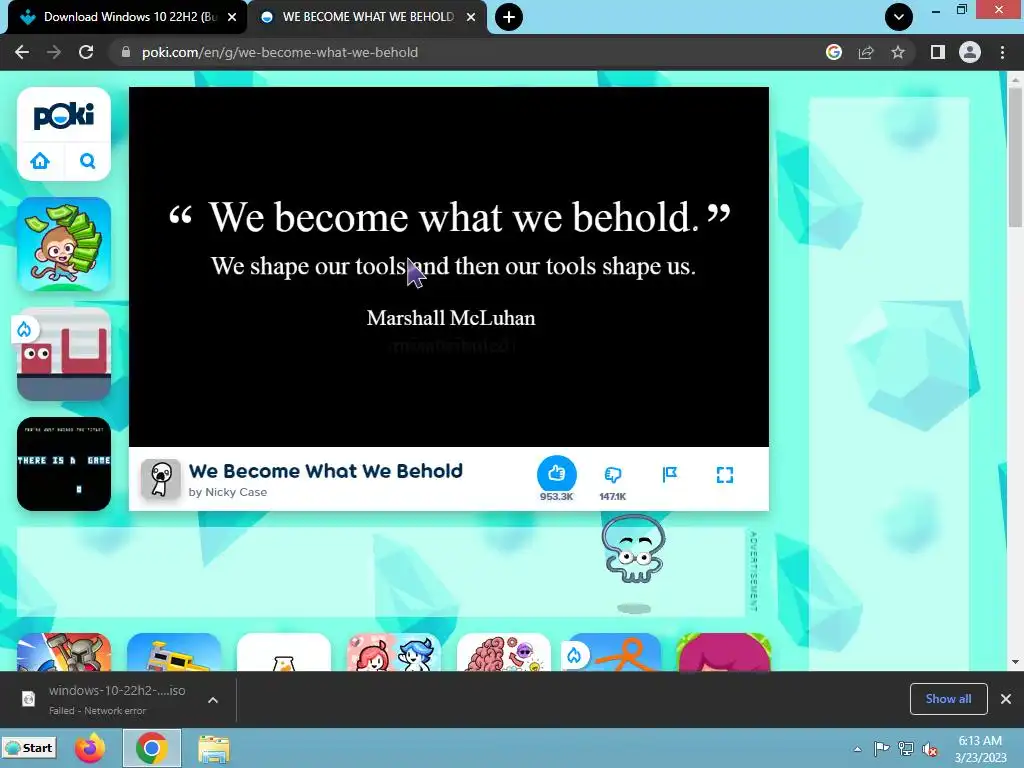Viewport: 1024px width, 768px height.
Task: Click the floating skull mascot character
Action: click(633, 549)
